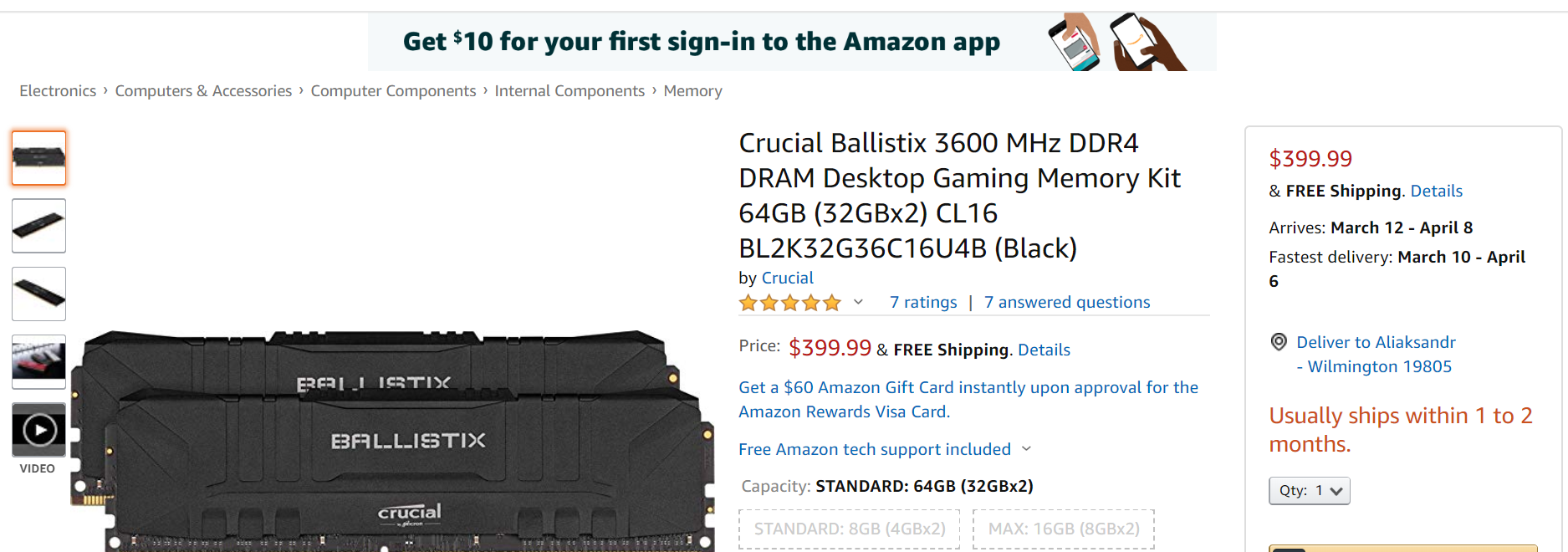Play the product video thumbnail

click(x=38, y=430)
